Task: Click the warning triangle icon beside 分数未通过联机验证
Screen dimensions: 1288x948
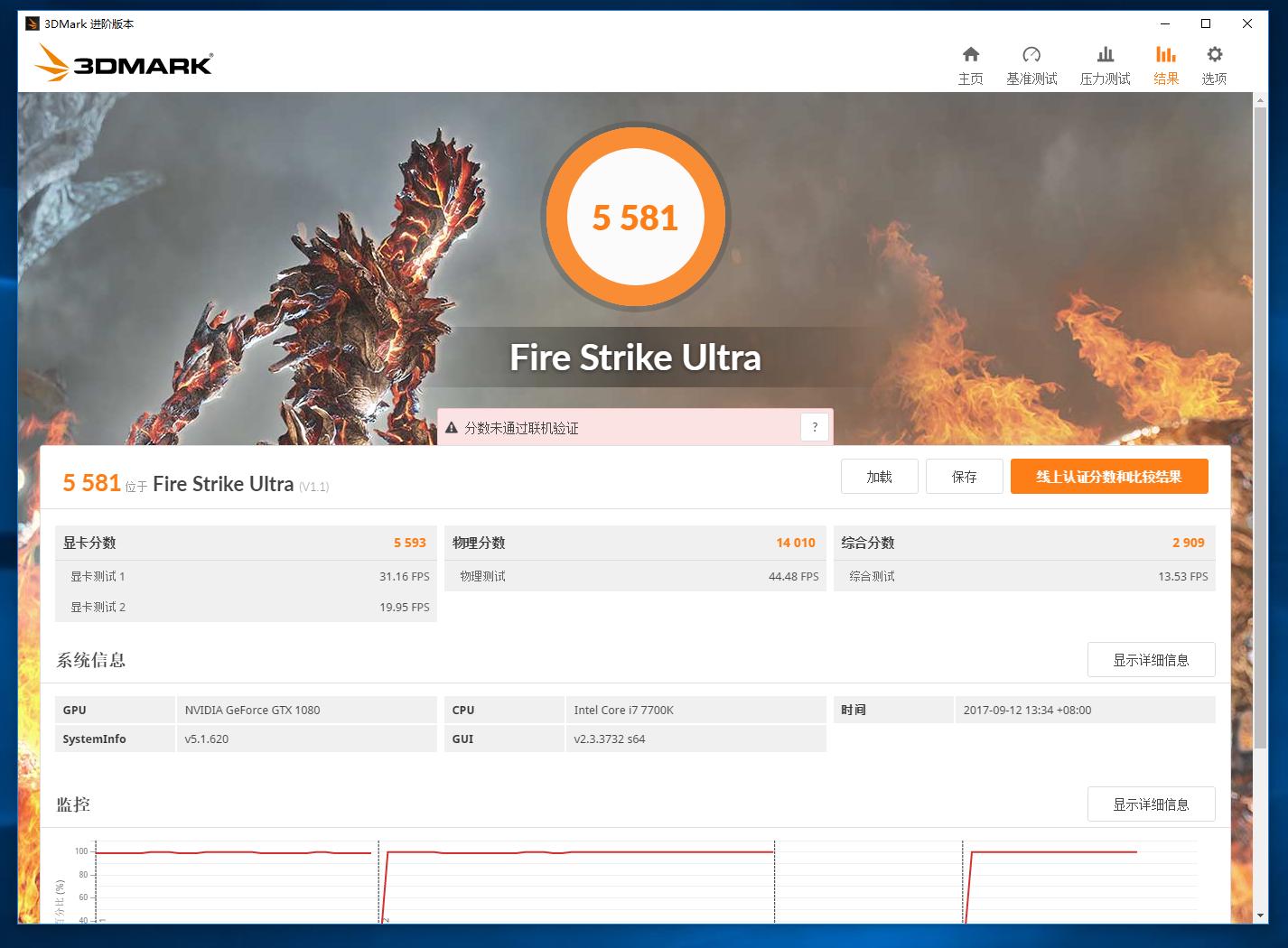Action: pos(452,428)
